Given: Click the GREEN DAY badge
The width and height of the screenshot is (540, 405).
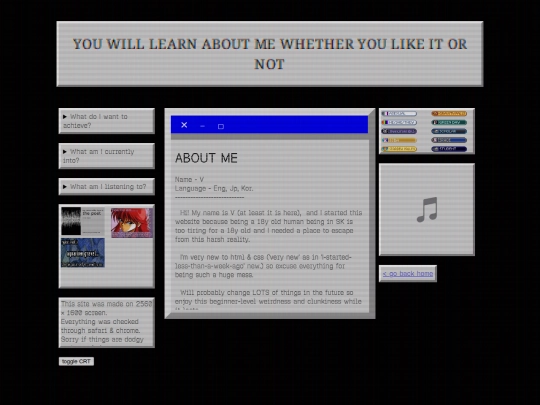Looking at the screenshot, I should [x=449, y=122].
